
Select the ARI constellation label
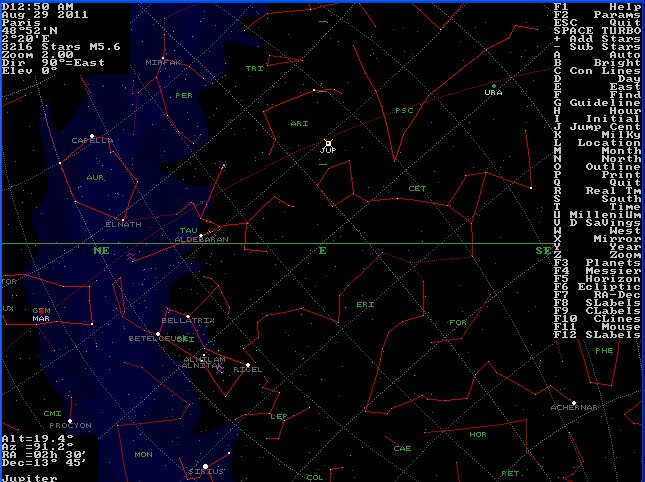coord(299,123)
